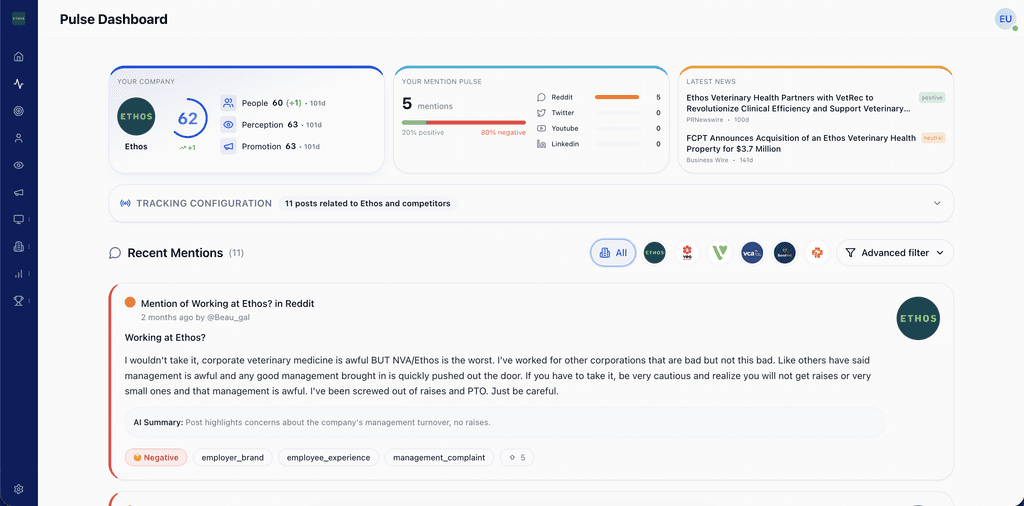Click the upvote count 5 chip
The width and height of the screenshot is (1024, 506).
point(517,458)
